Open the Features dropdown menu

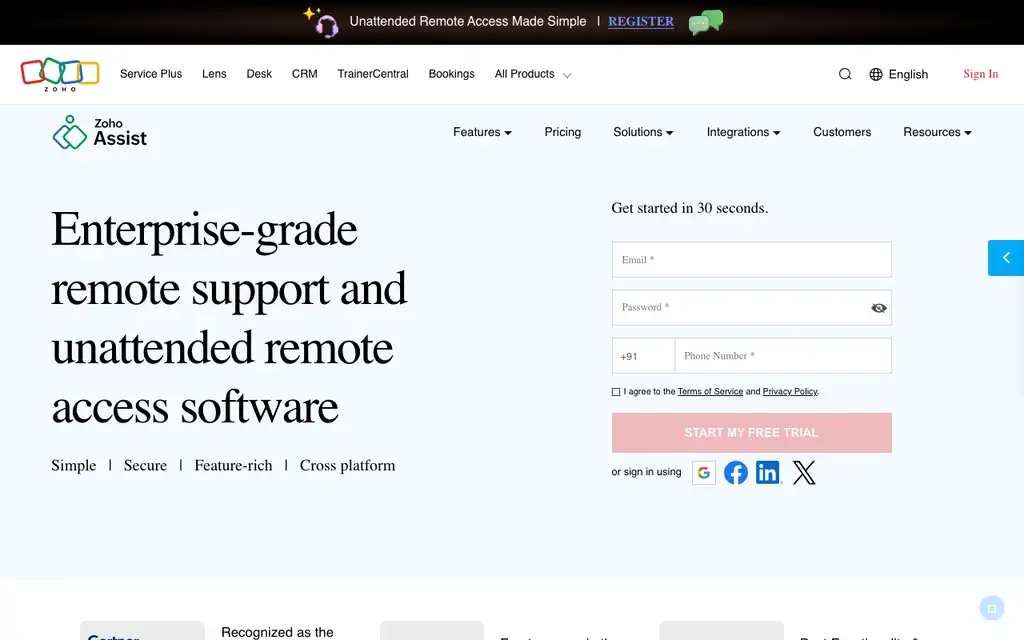tap(482, 132)
